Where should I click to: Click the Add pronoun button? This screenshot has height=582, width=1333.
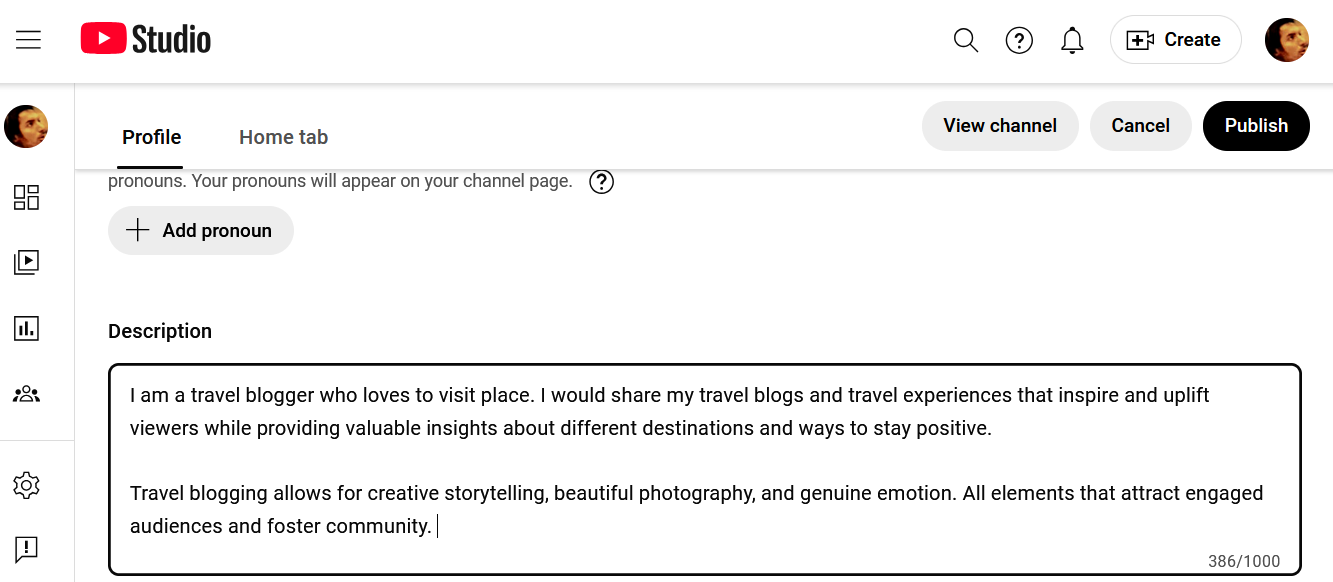coord(201,231)
